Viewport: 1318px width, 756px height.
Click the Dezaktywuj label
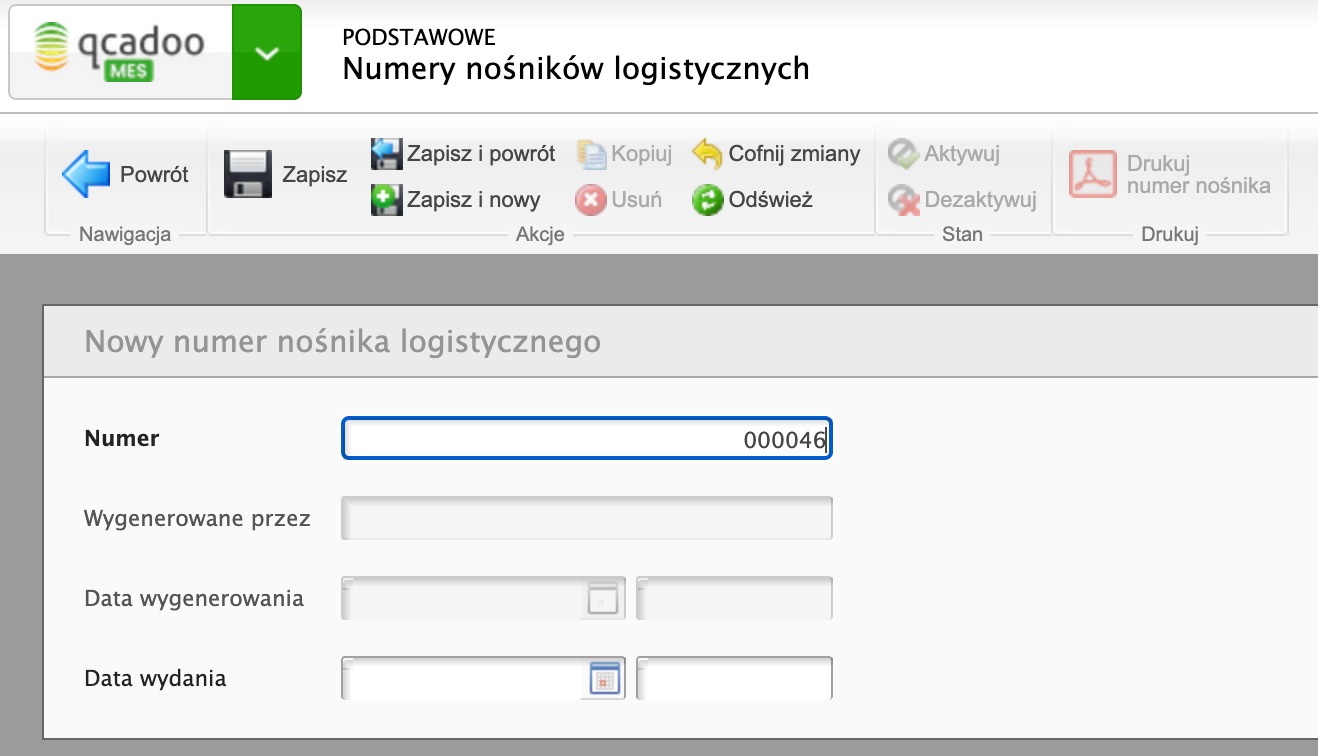(981, 200)
